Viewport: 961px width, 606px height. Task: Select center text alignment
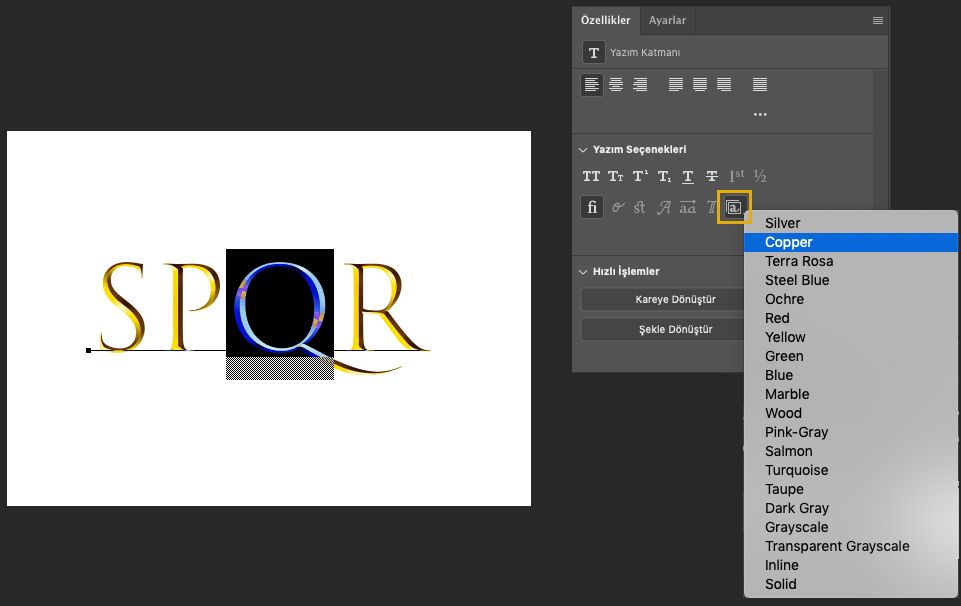614,85
